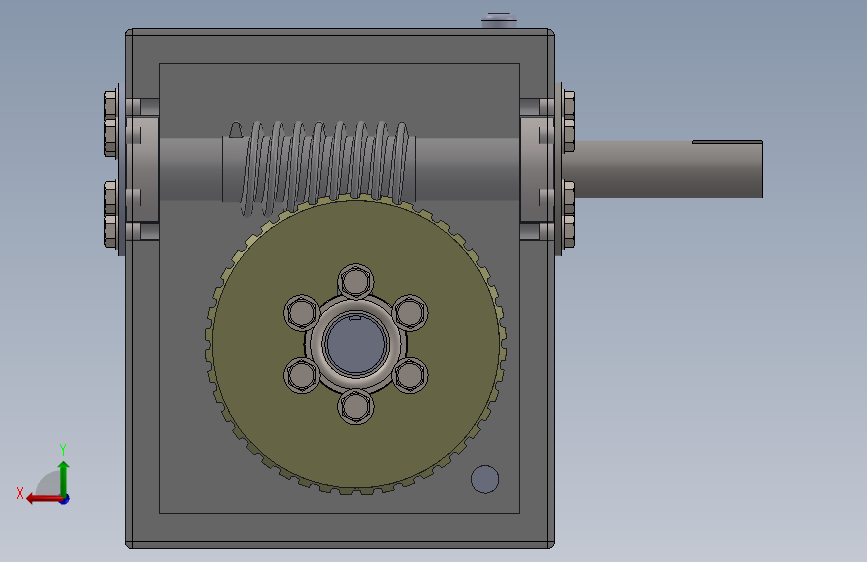Image resolution: width=867 pixels, height=562 pixels.
Task: Select the protruding input shaft extension
Action: click(x=664, y=169)
